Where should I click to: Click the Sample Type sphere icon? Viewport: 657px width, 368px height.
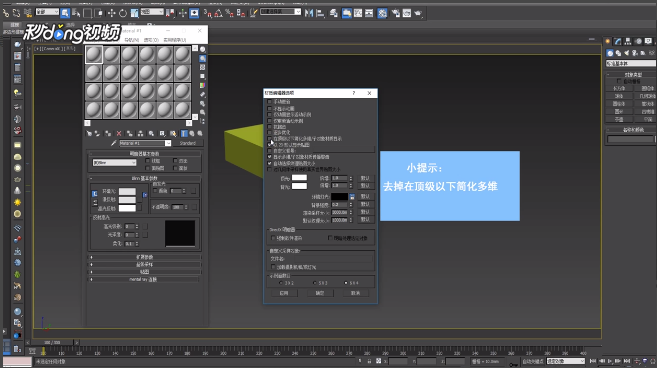[202, 49]
